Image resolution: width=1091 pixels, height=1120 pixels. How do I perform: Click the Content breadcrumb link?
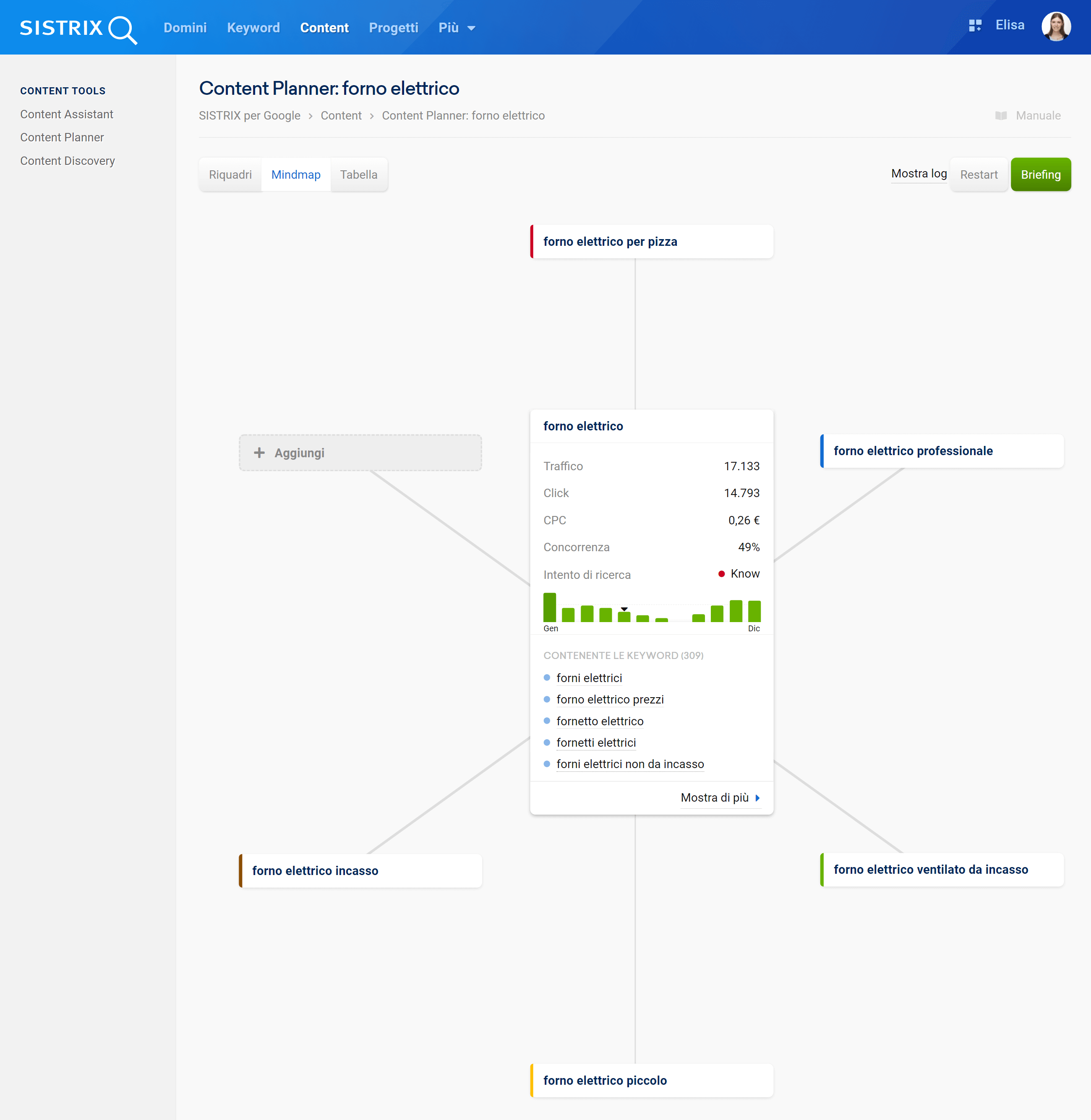click(341, 116)
